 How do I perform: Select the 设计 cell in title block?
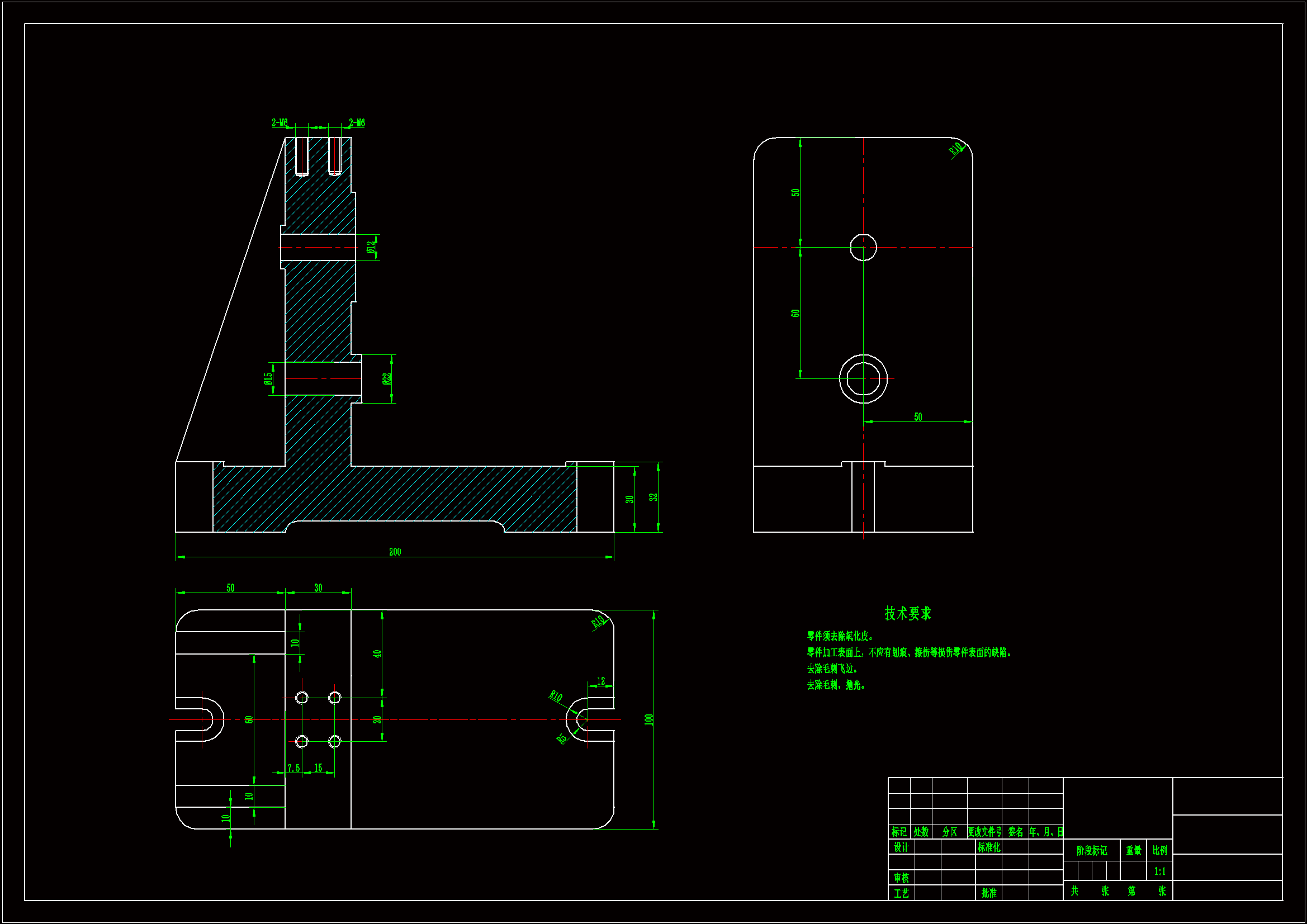(x=901, y=847)
